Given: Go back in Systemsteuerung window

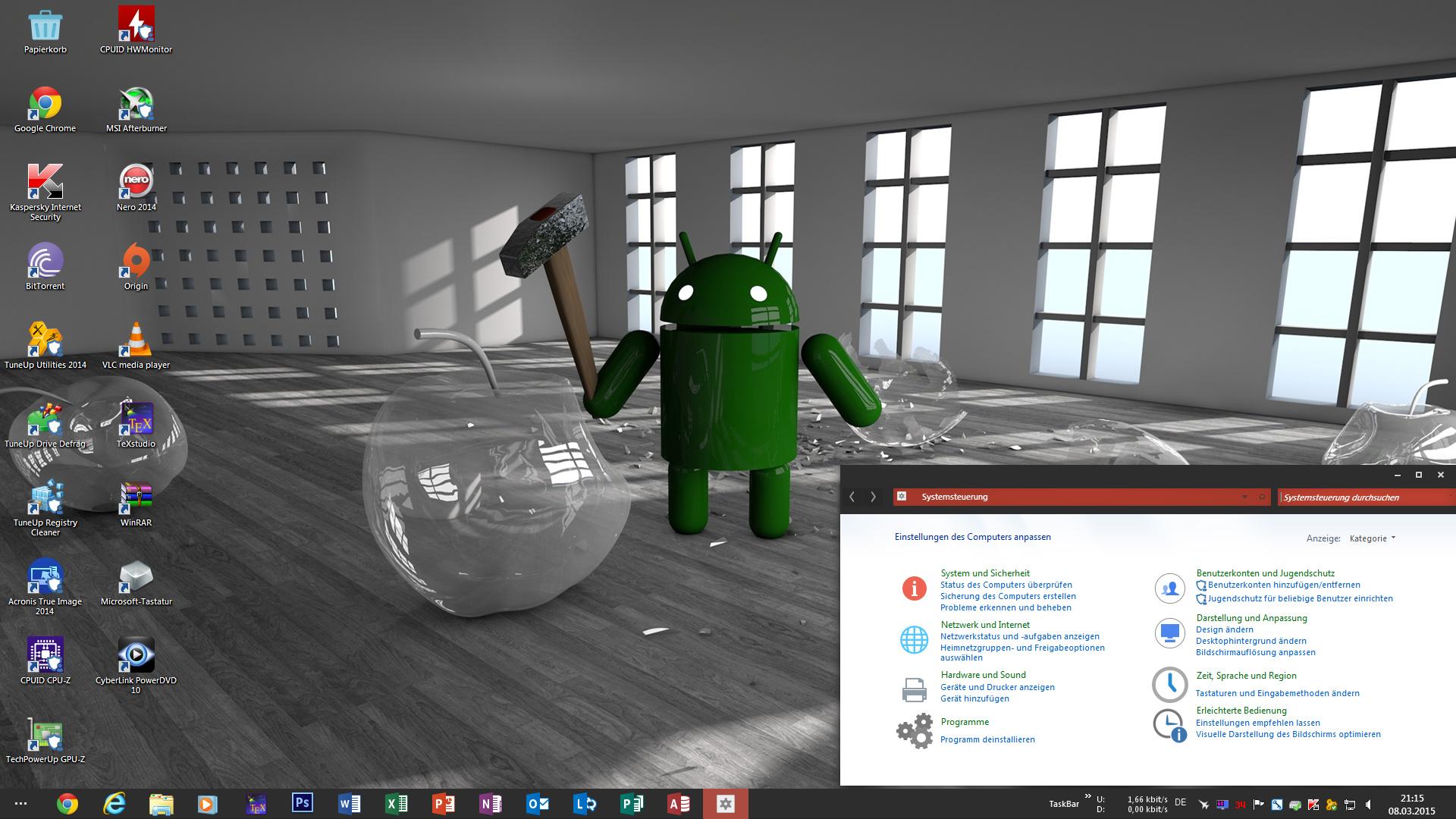Looking at the screenshot, I should [852, 497].
